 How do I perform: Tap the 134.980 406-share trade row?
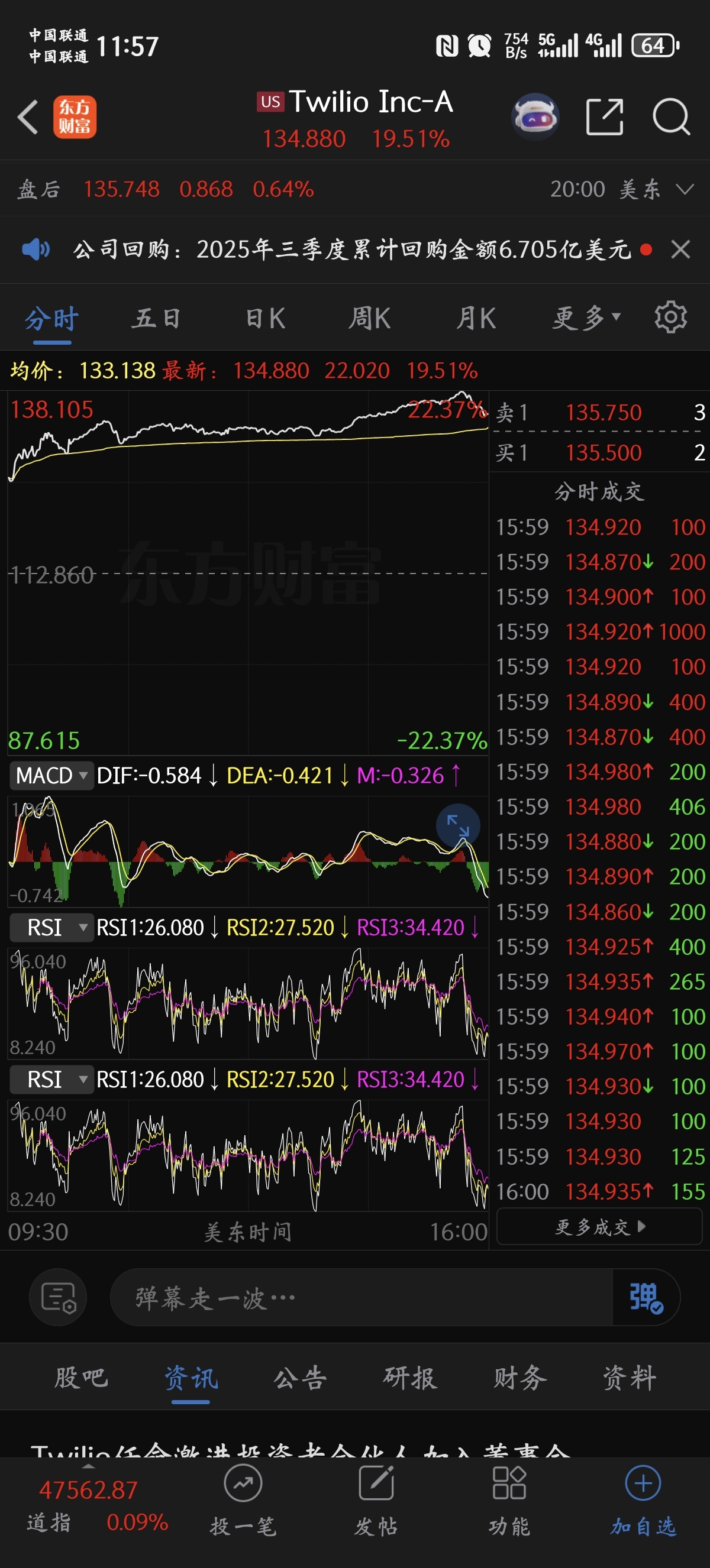(600, 806)
